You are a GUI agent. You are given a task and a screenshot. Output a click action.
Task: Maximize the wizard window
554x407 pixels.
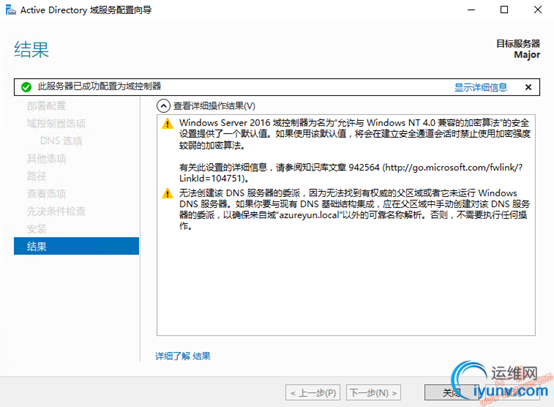(504, 10)
